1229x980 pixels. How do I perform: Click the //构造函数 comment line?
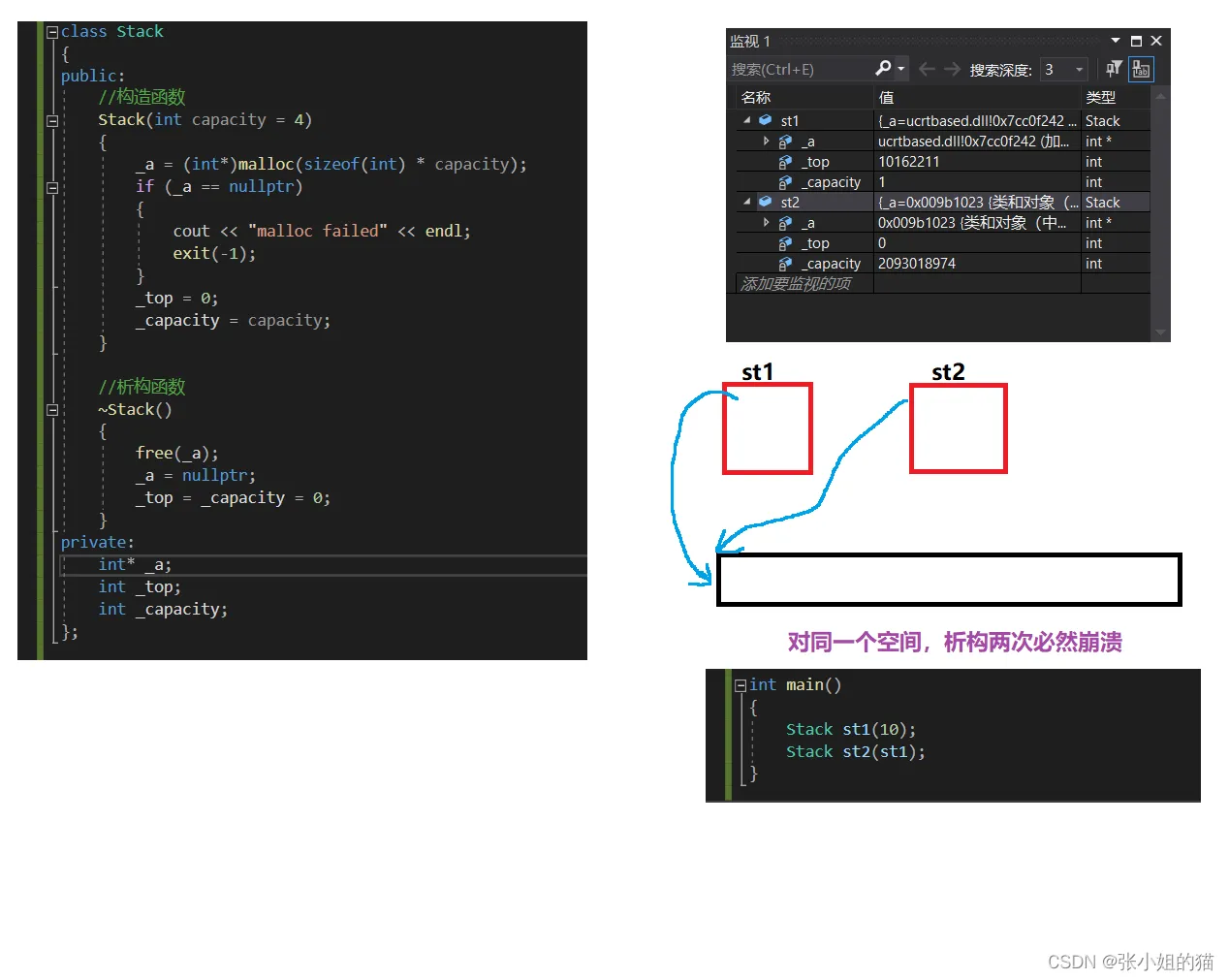point(142,97)
